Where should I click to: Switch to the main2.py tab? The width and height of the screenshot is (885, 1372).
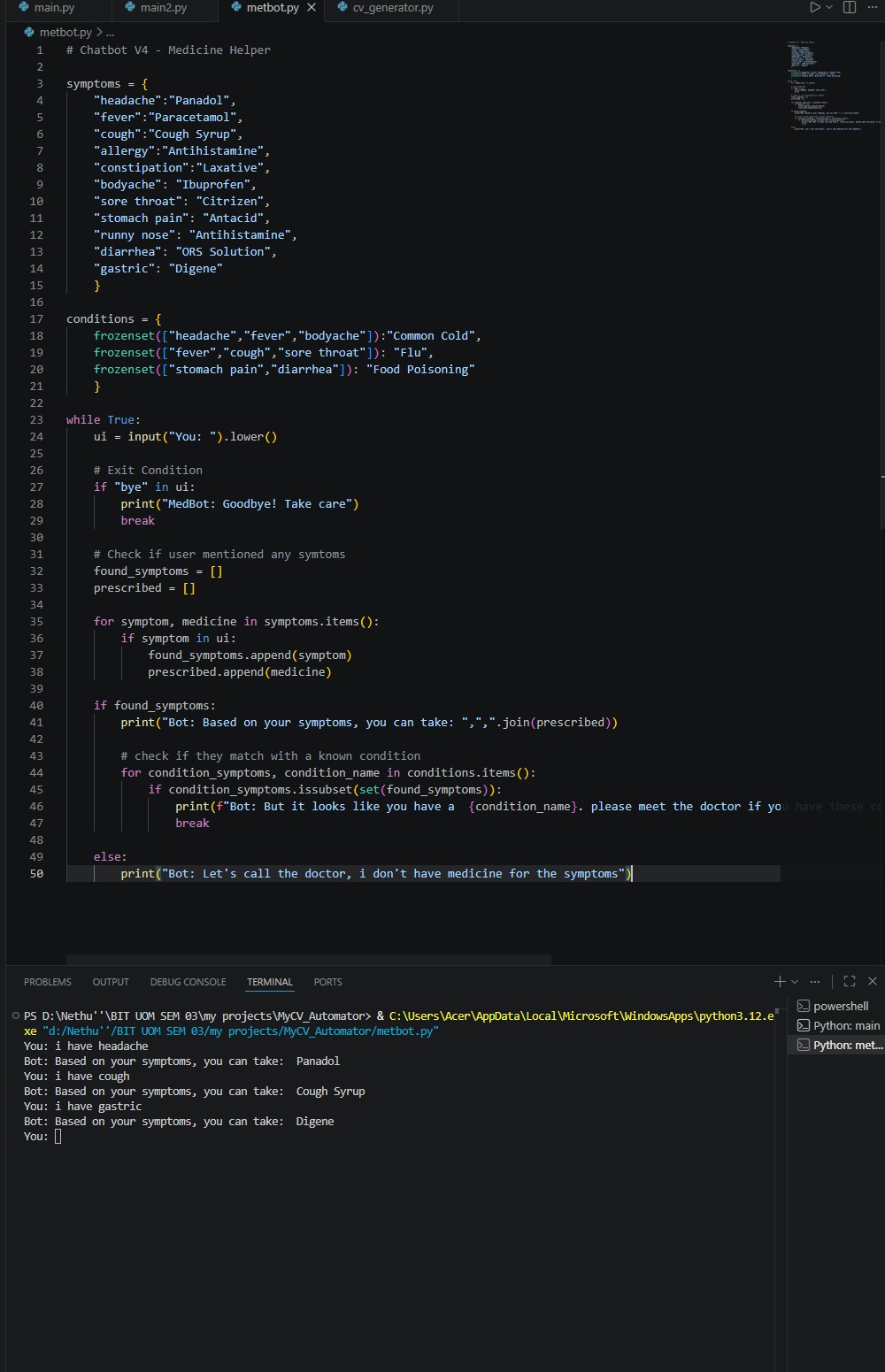click(x=164, y=7)
